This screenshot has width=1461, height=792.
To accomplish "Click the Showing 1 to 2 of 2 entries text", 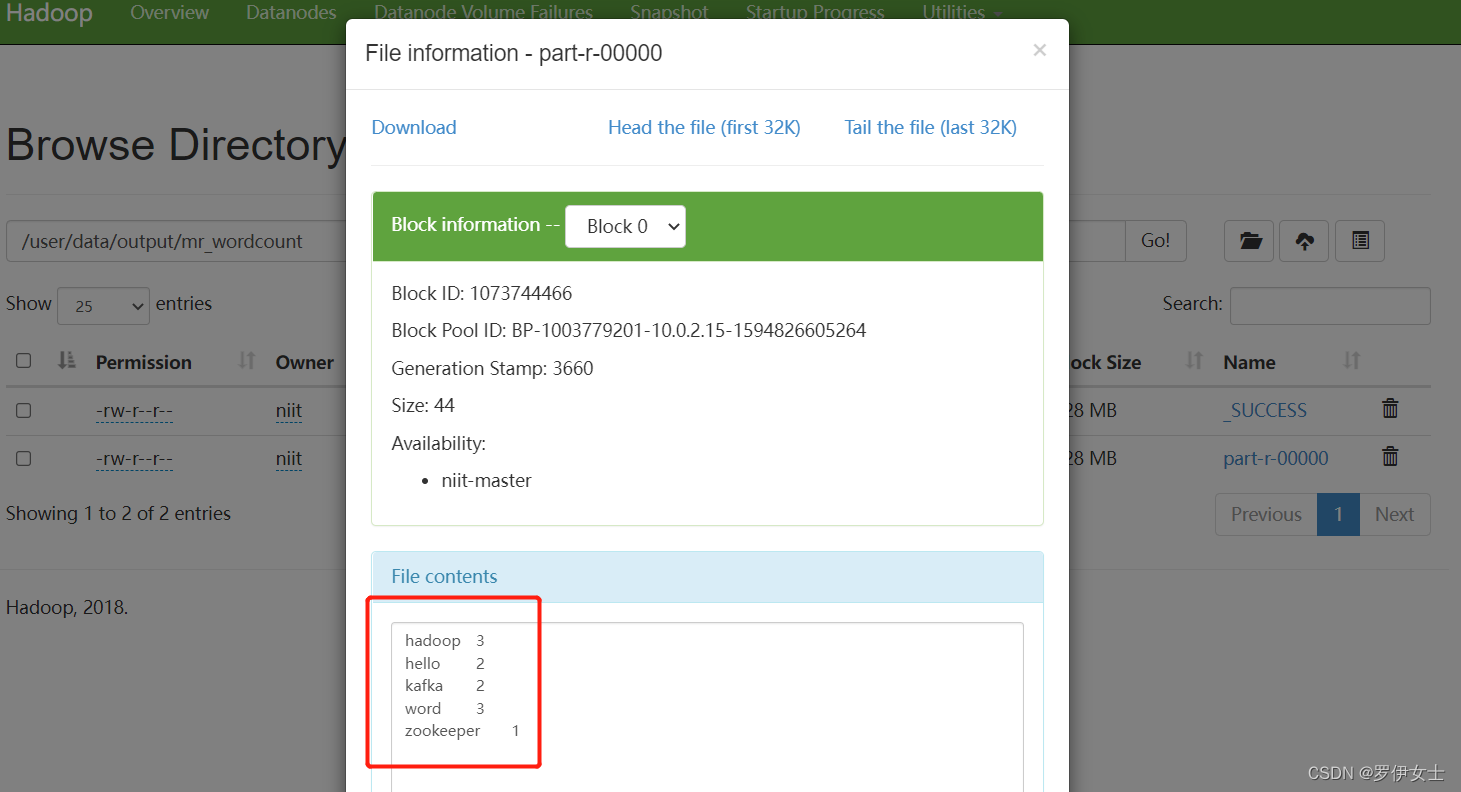I will pos(118,513).
